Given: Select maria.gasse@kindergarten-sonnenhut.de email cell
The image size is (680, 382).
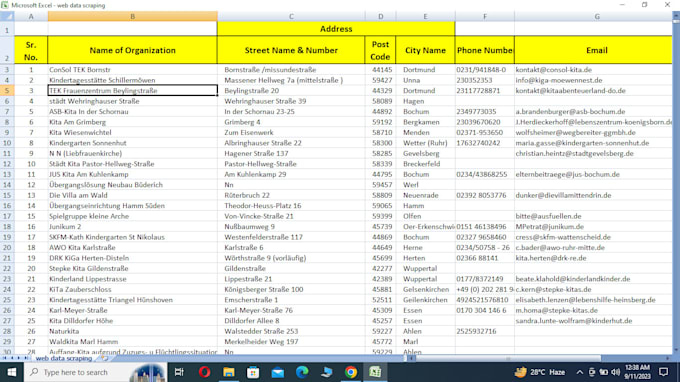Looking at the screenshot, I should [593, 143].
